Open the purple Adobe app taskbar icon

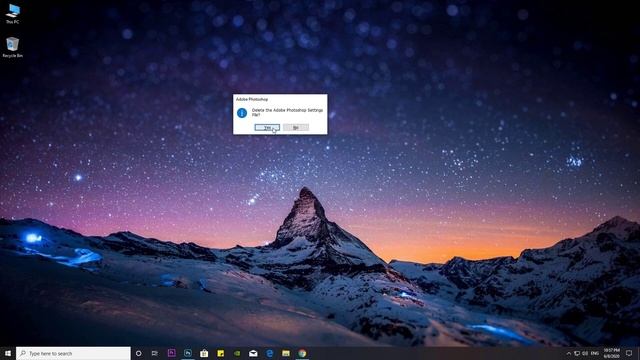[171, 353]
